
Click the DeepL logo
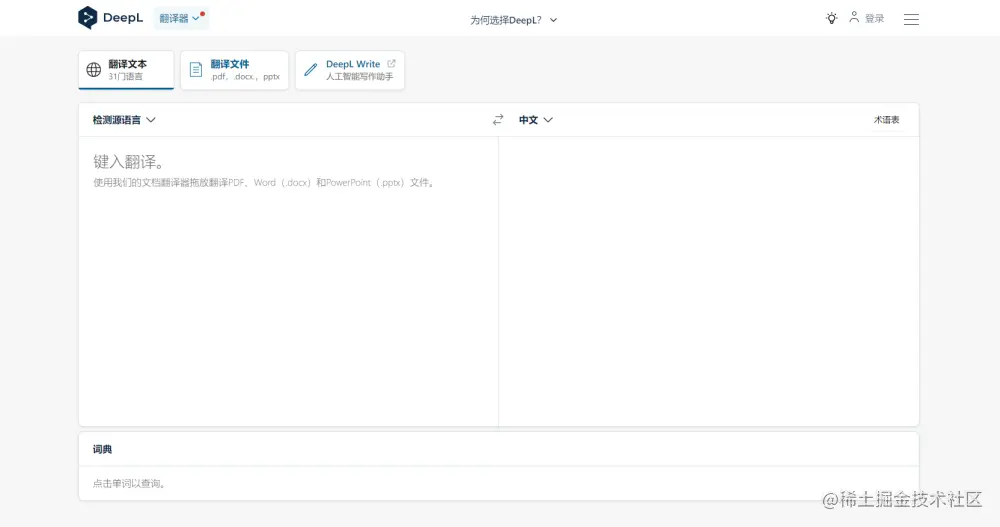tap(110, 18)
